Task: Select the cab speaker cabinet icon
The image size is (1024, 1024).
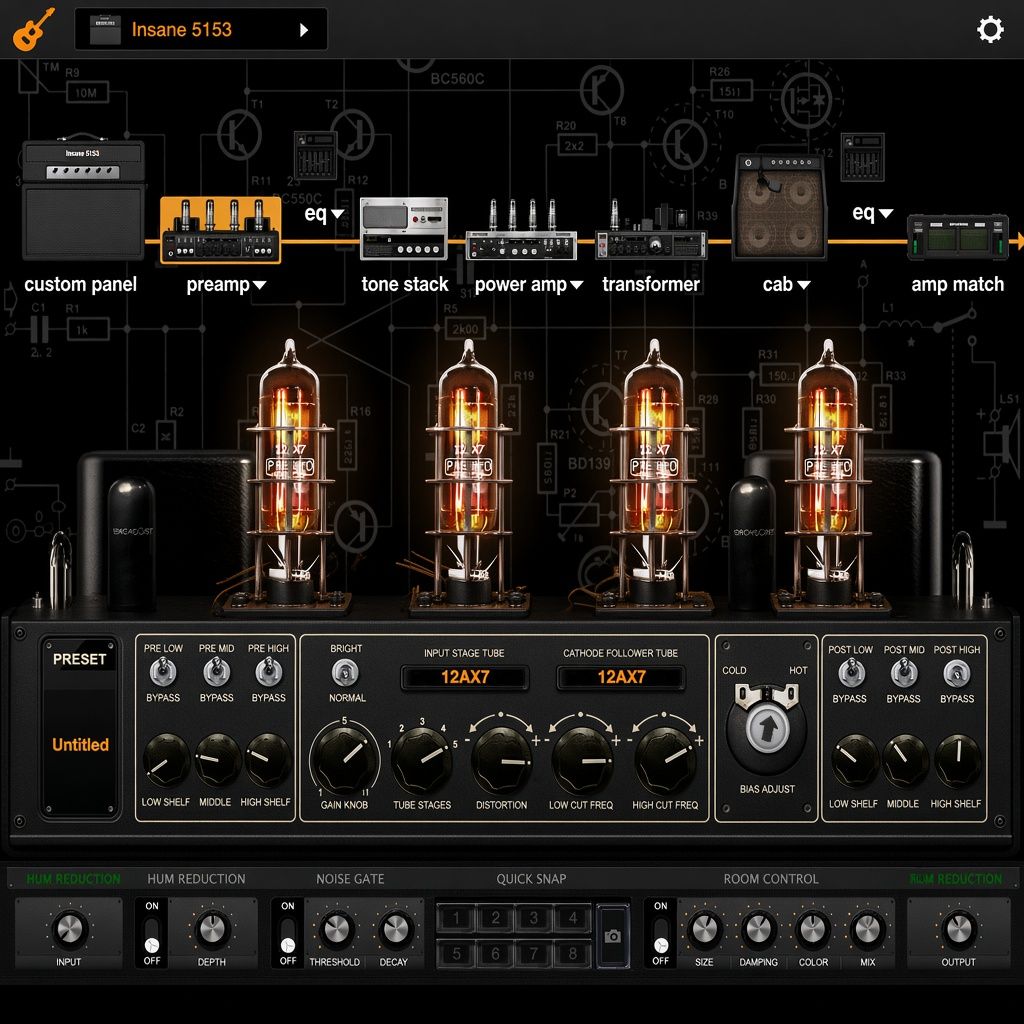Action: [780, 207]
